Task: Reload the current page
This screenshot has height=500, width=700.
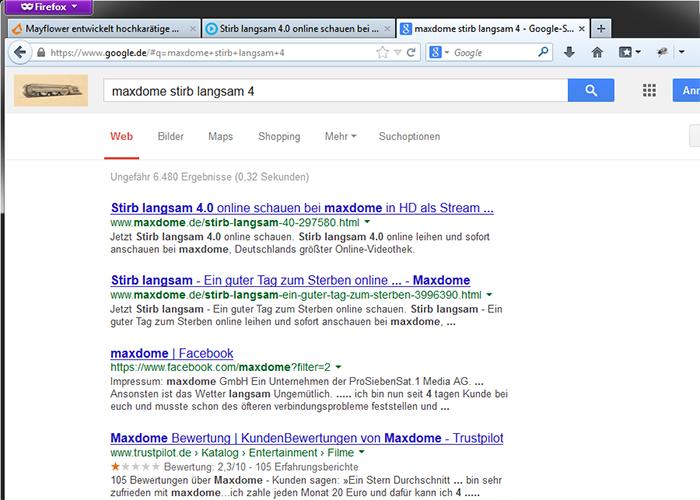Action: 411,53
